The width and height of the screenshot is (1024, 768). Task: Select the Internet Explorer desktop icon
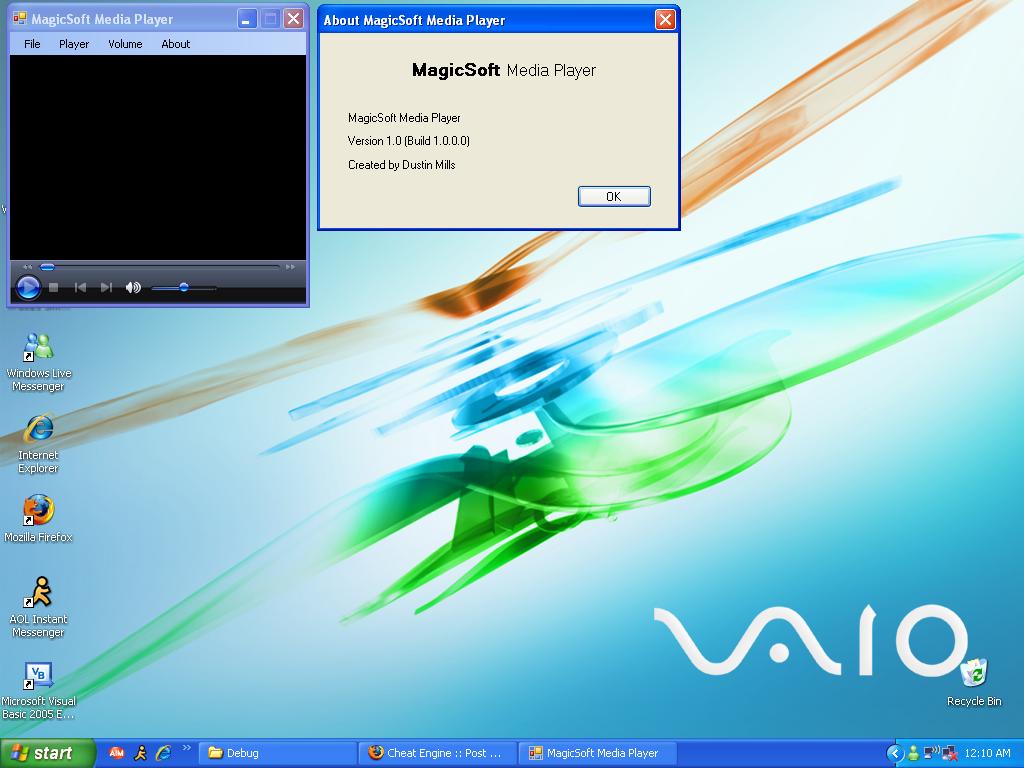point(39,444)
